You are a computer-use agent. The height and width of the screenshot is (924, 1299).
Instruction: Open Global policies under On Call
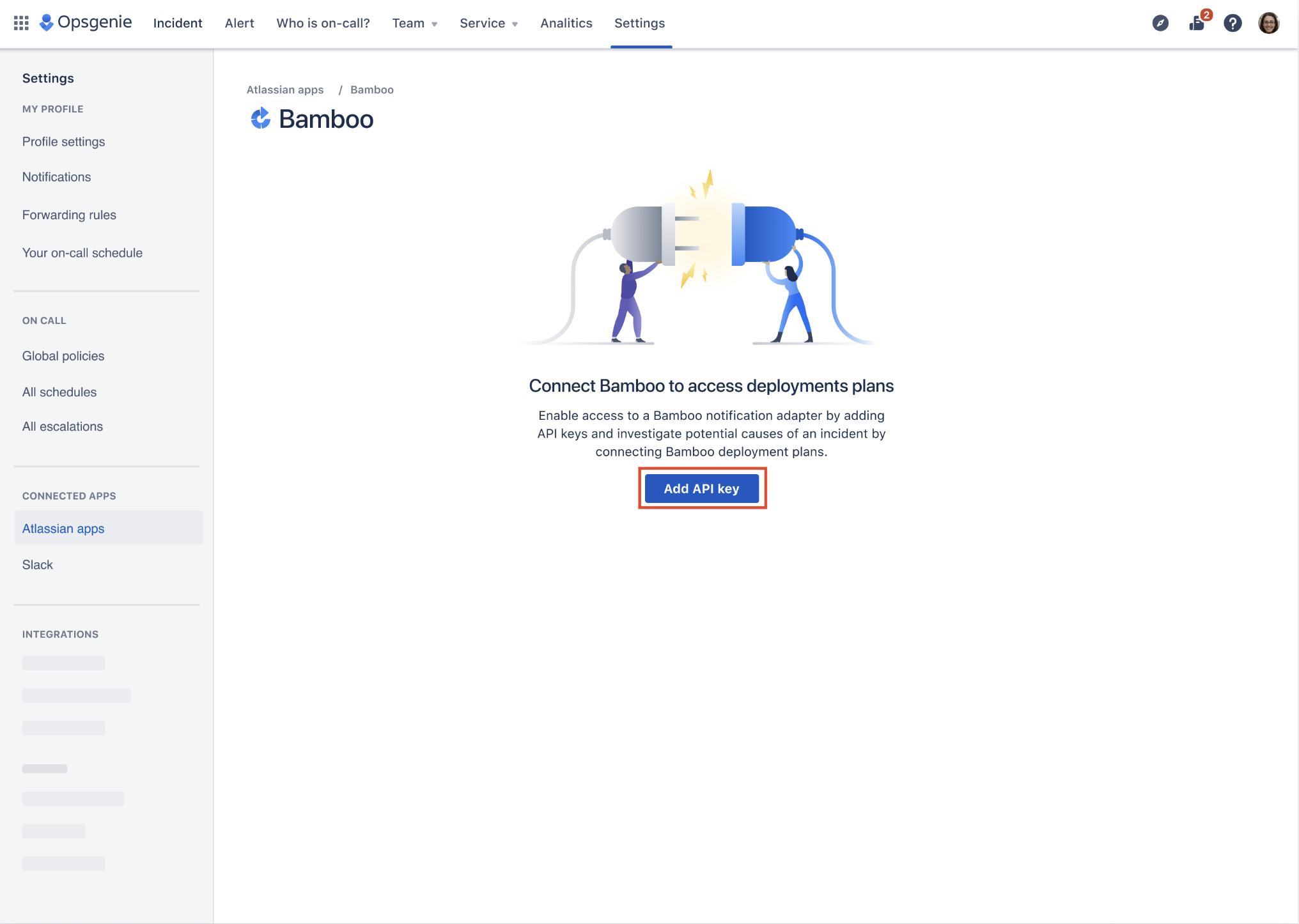pos(63,356)
